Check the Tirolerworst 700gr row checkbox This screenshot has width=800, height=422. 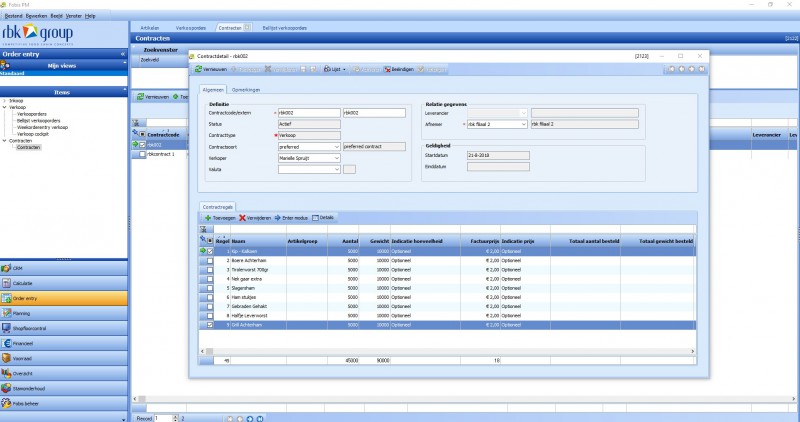[210, 269]
